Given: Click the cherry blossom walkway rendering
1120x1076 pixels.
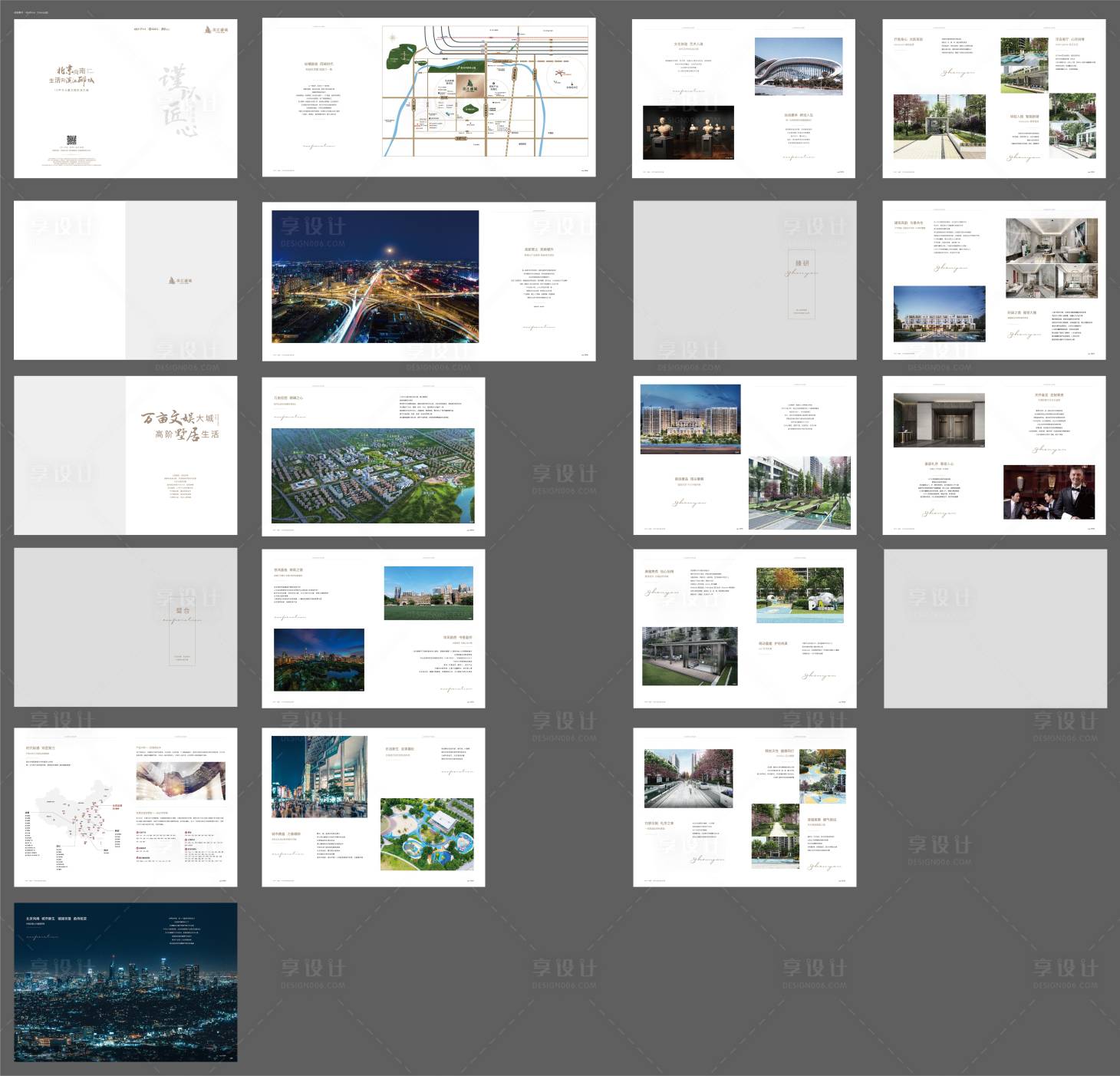Looking at the screenshot, I should click(x=689, y=778).
